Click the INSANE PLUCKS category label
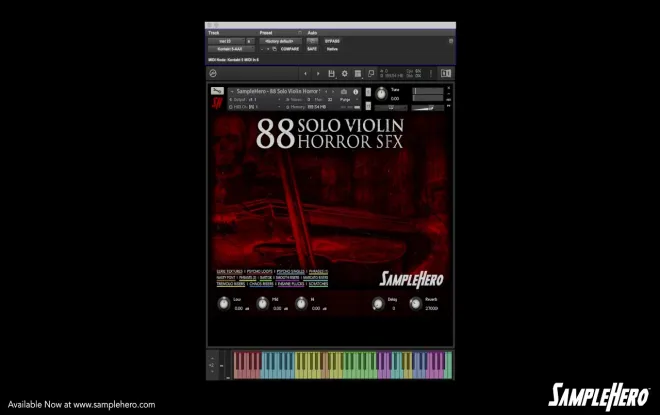The image size is (660, 415). (291, 284)
